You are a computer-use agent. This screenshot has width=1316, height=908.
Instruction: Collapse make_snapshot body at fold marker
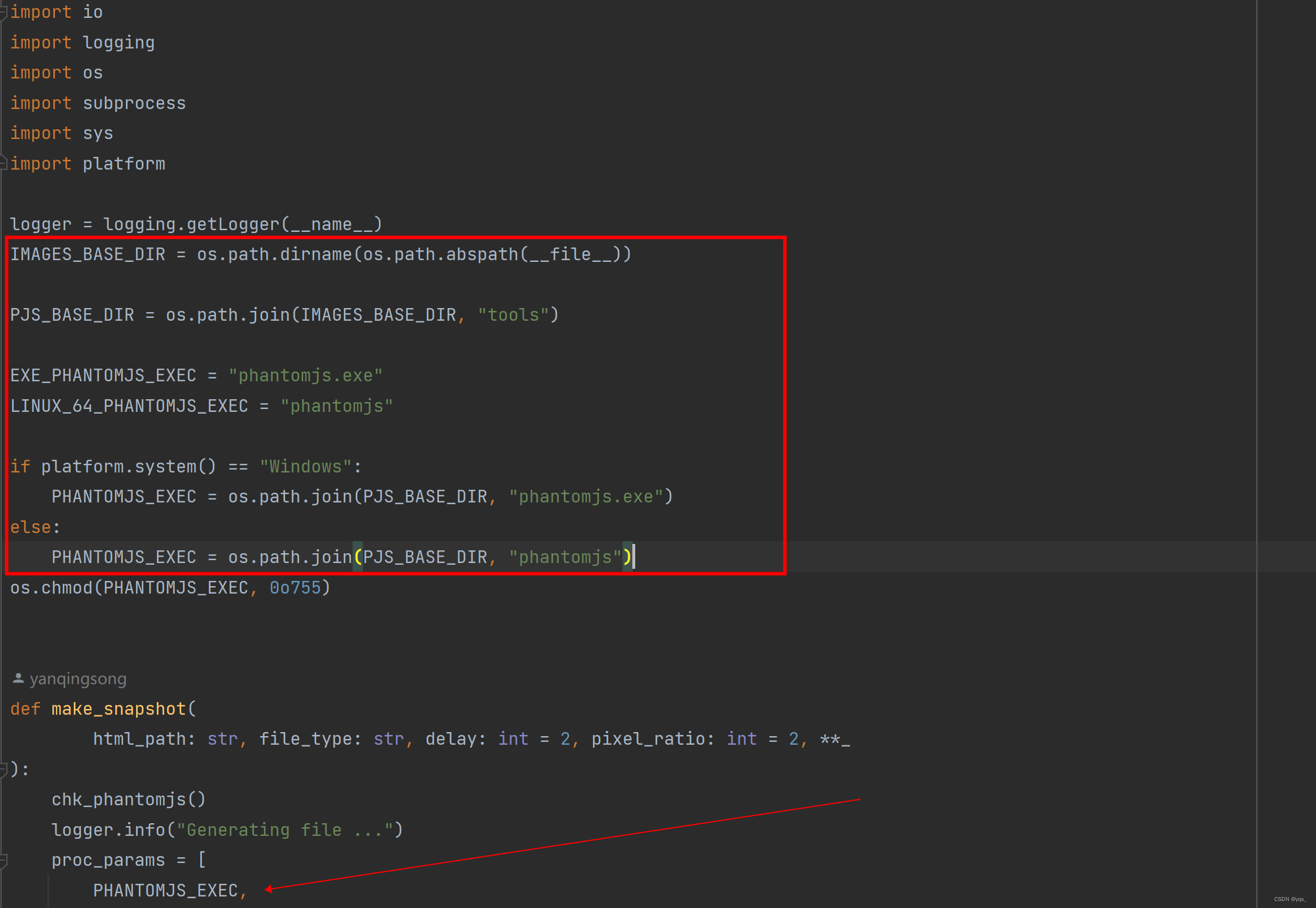(3, 770)
